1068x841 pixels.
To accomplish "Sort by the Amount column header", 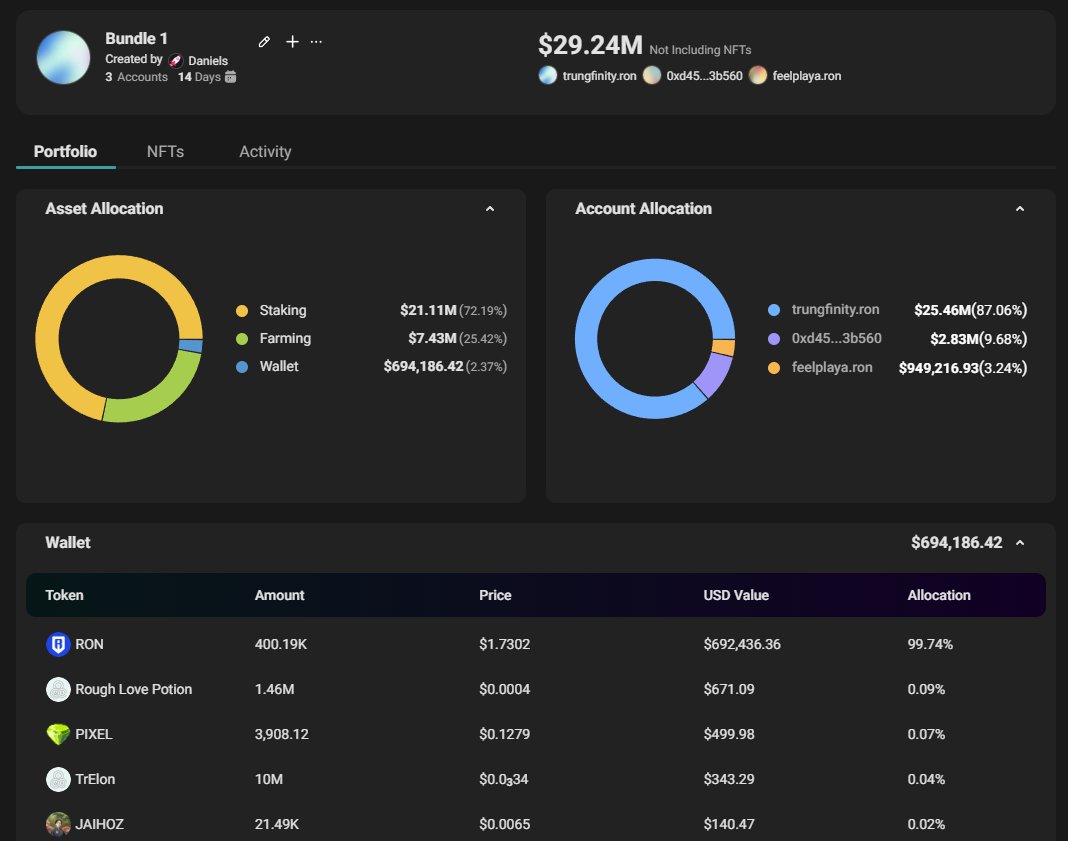I will coord(279,595).
